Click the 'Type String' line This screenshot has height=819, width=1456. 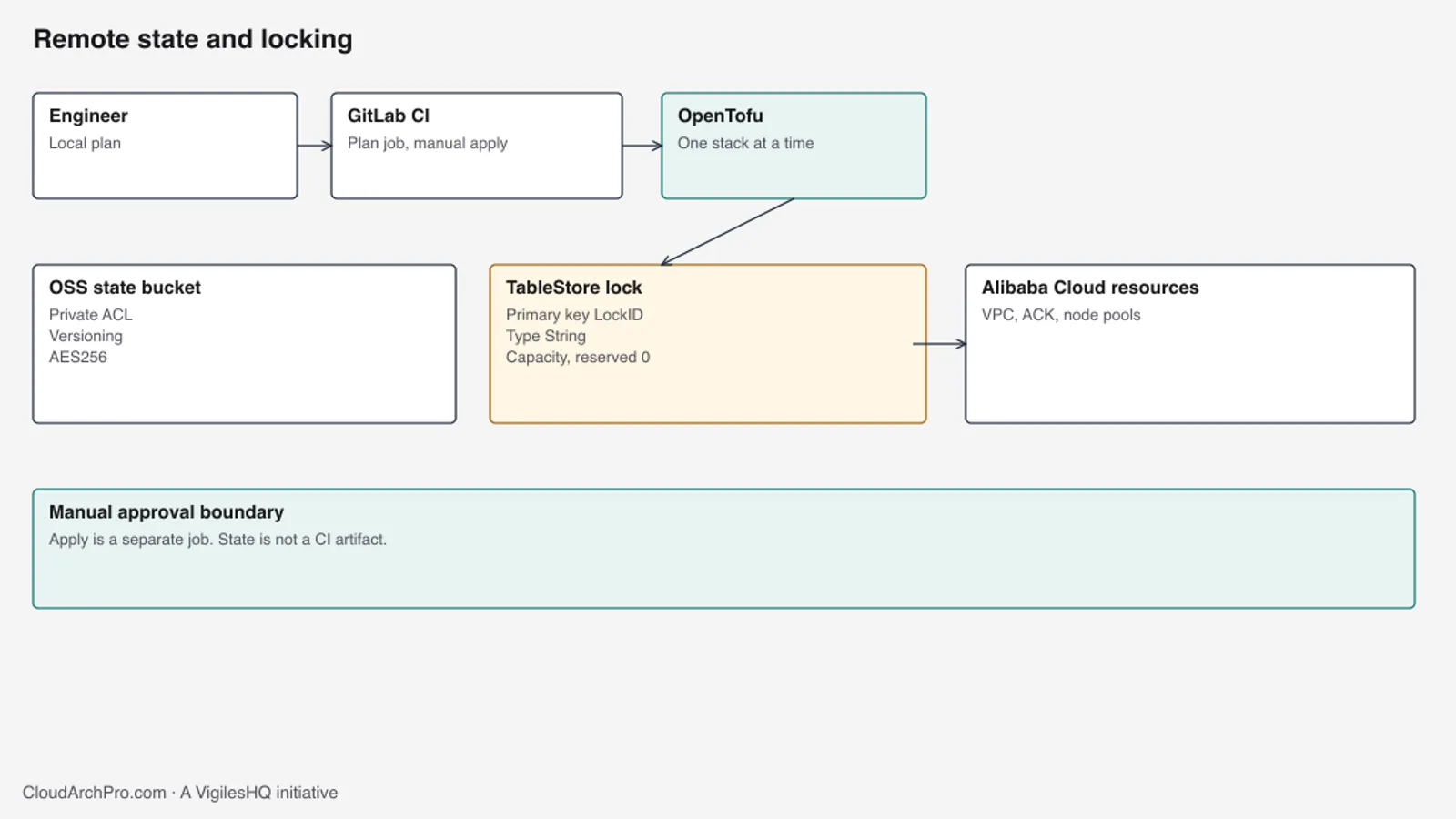546,336
